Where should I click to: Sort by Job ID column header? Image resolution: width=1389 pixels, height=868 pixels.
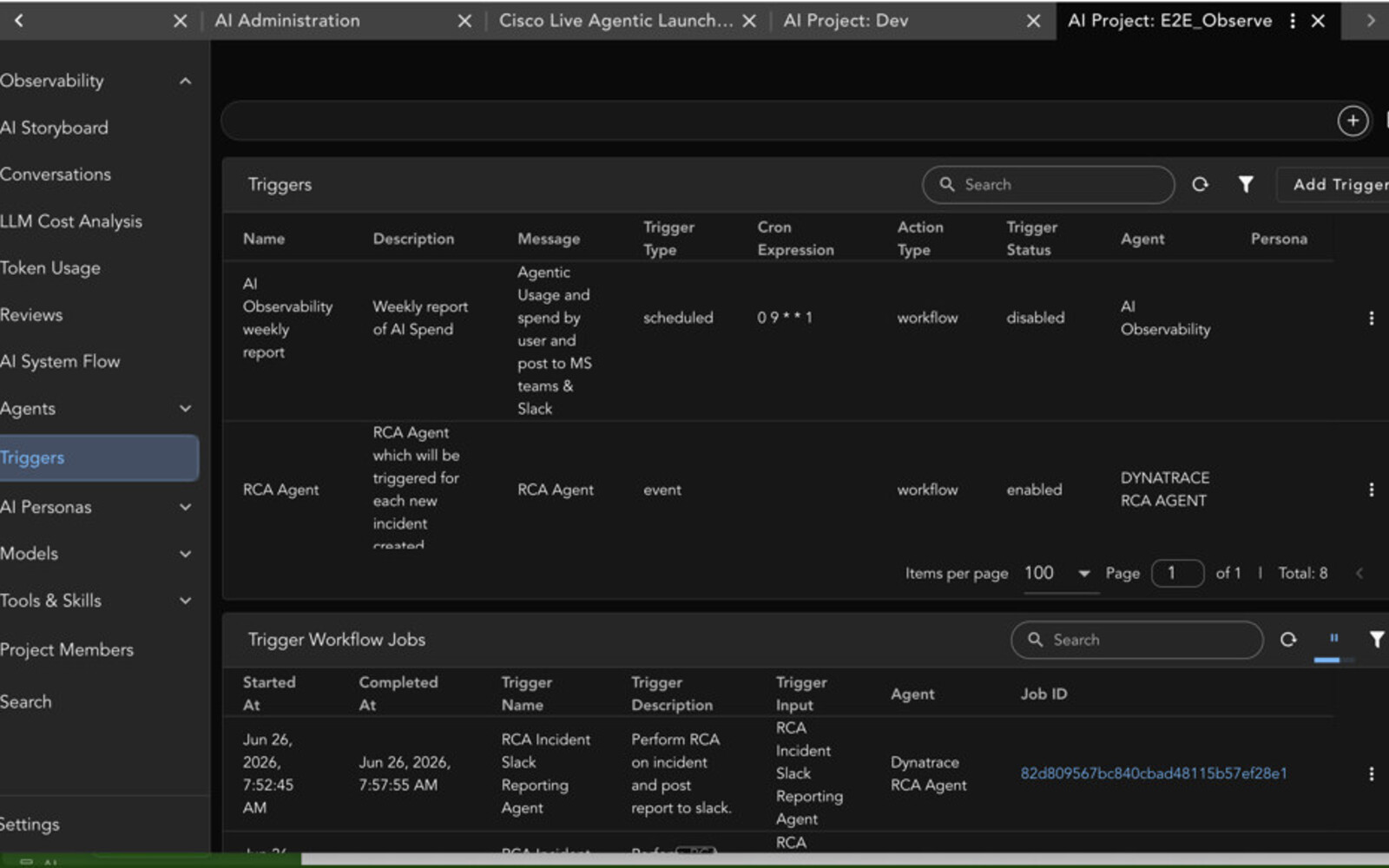[1043, 694]
